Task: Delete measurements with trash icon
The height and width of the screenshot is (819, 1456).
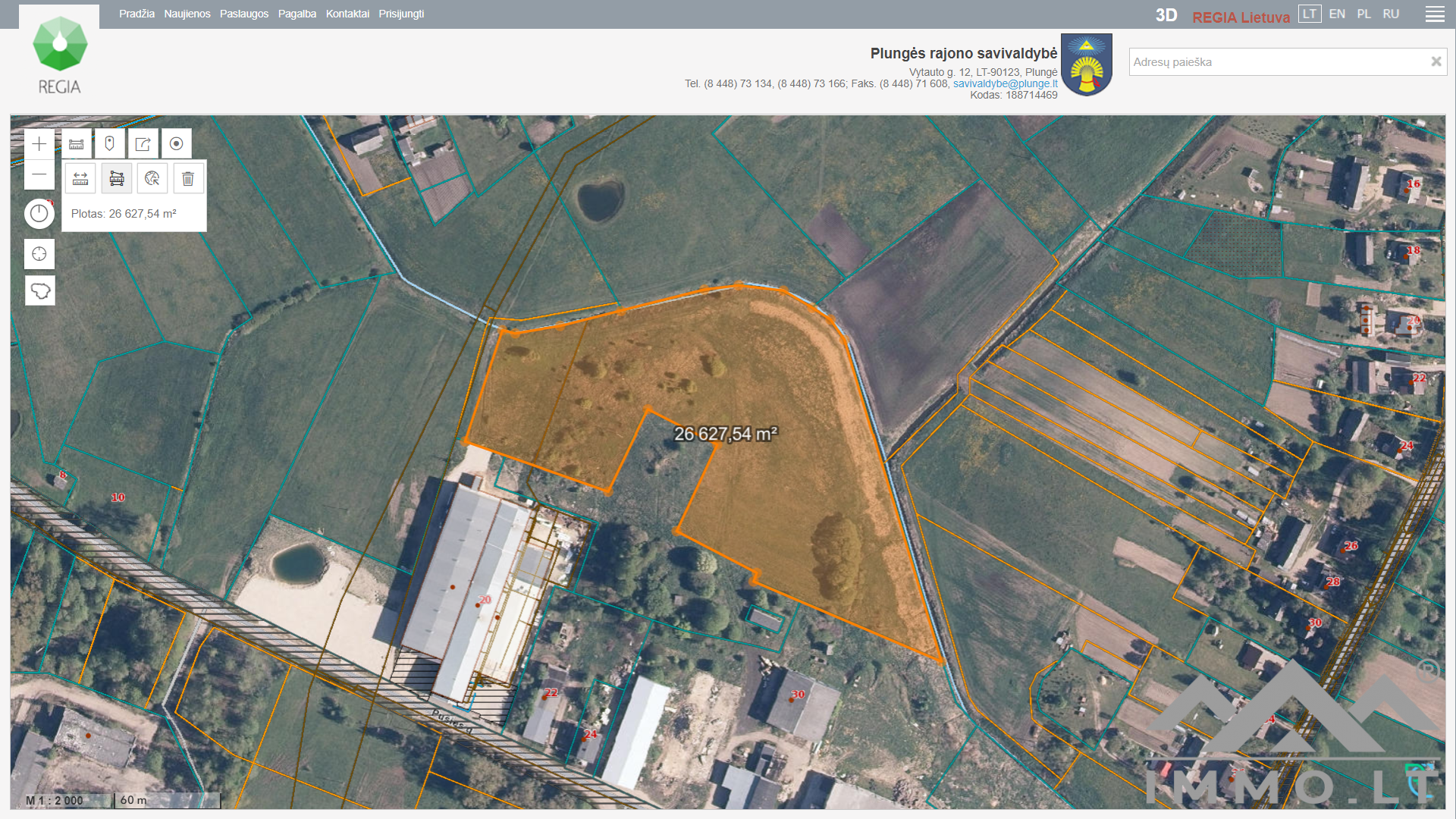Action: click(x=188, y=179)
